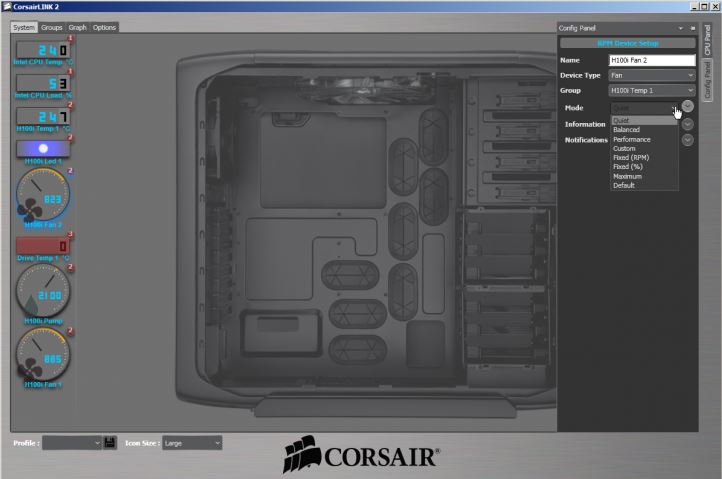The height and width of the screenshot is (479, 722).
Task: Select the H100i Pump gauge
Action: [x=43, y=291]
